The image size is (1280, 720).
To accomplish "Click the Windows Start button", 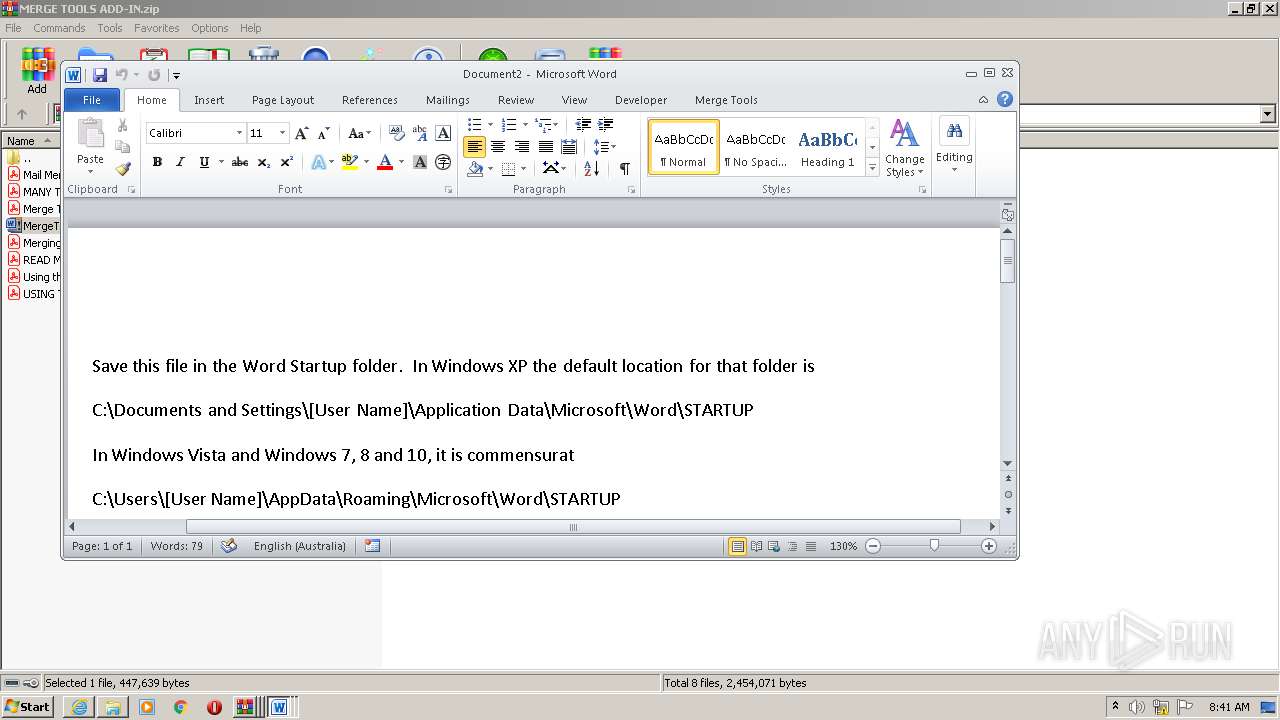I will click(x=28, y=707).
